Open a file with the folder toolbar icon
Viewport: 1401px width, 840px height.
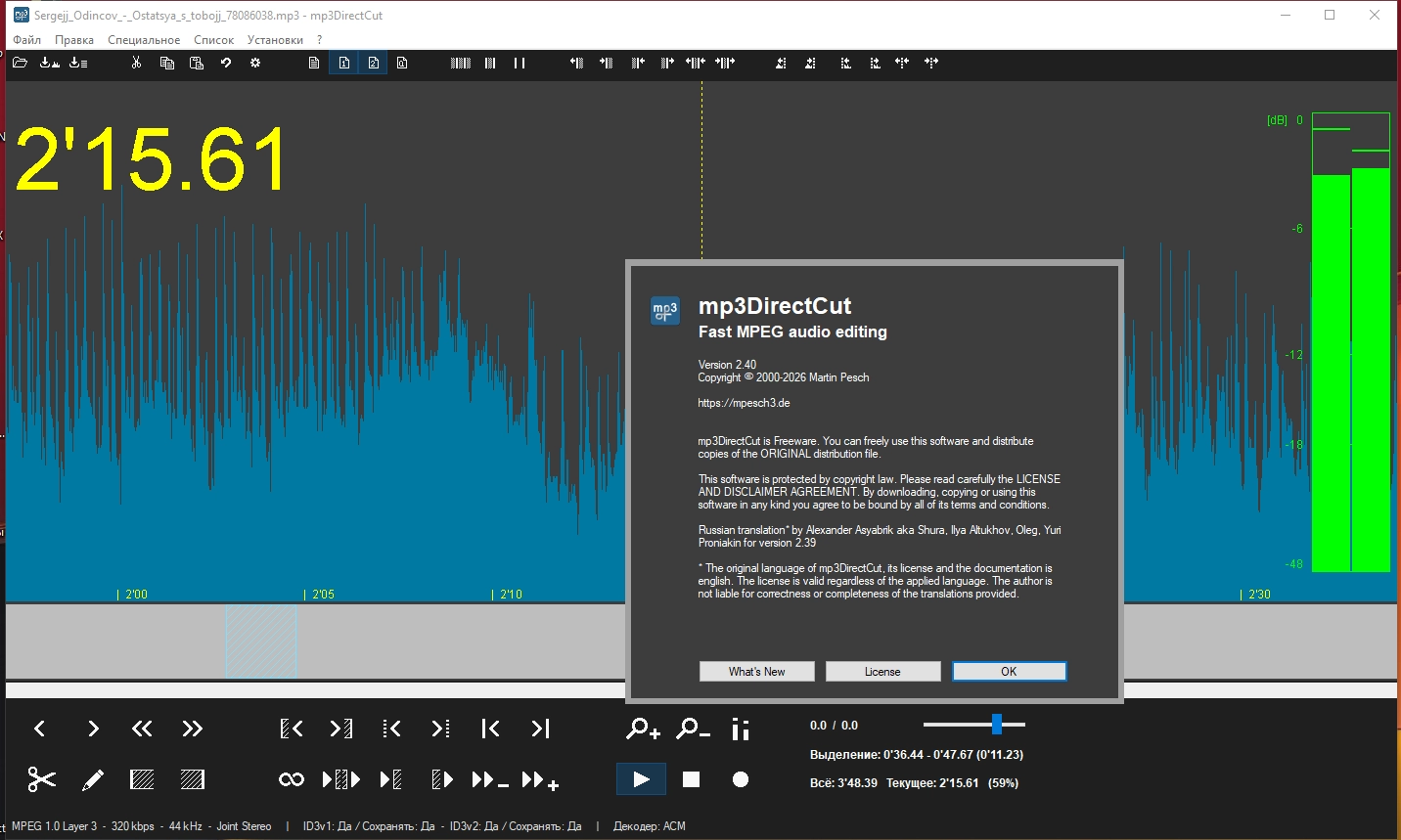20,63
